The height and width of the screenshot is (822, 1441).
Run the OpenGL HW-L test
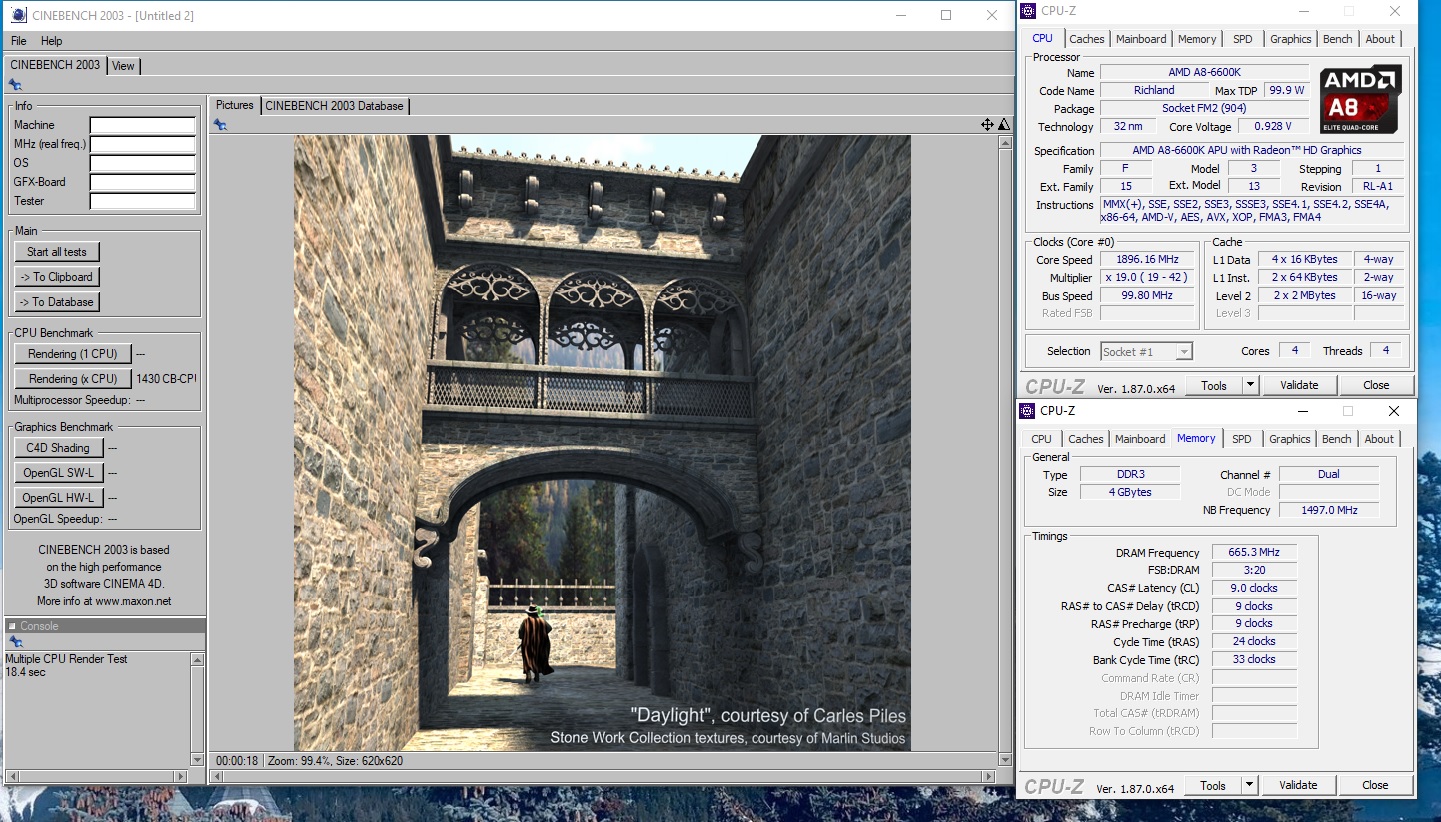pyautogui.click(x=58, y=498)
